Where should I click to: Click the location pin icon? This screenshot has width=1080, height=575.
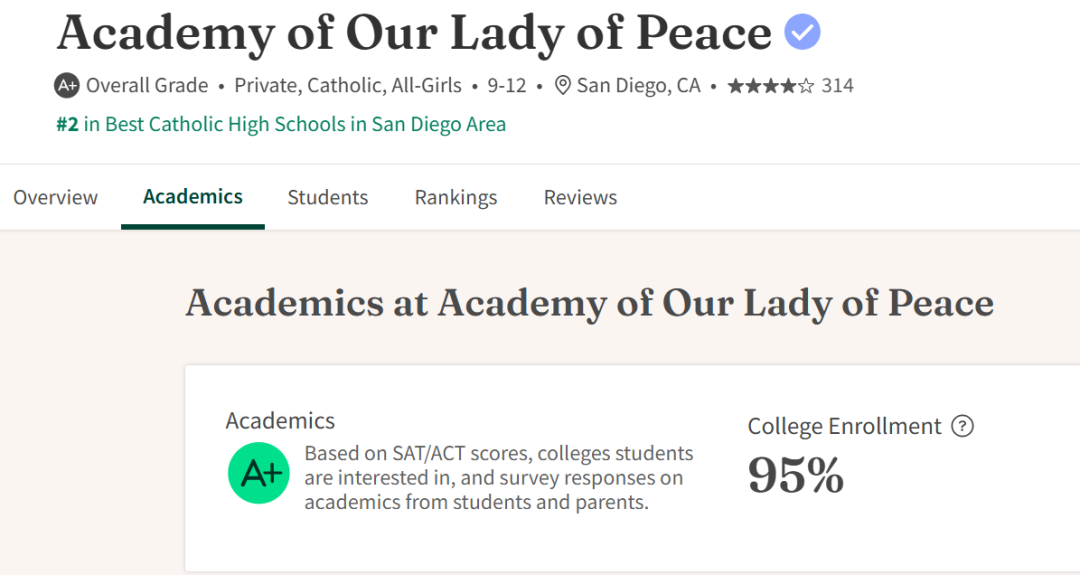tap(563, 86)
